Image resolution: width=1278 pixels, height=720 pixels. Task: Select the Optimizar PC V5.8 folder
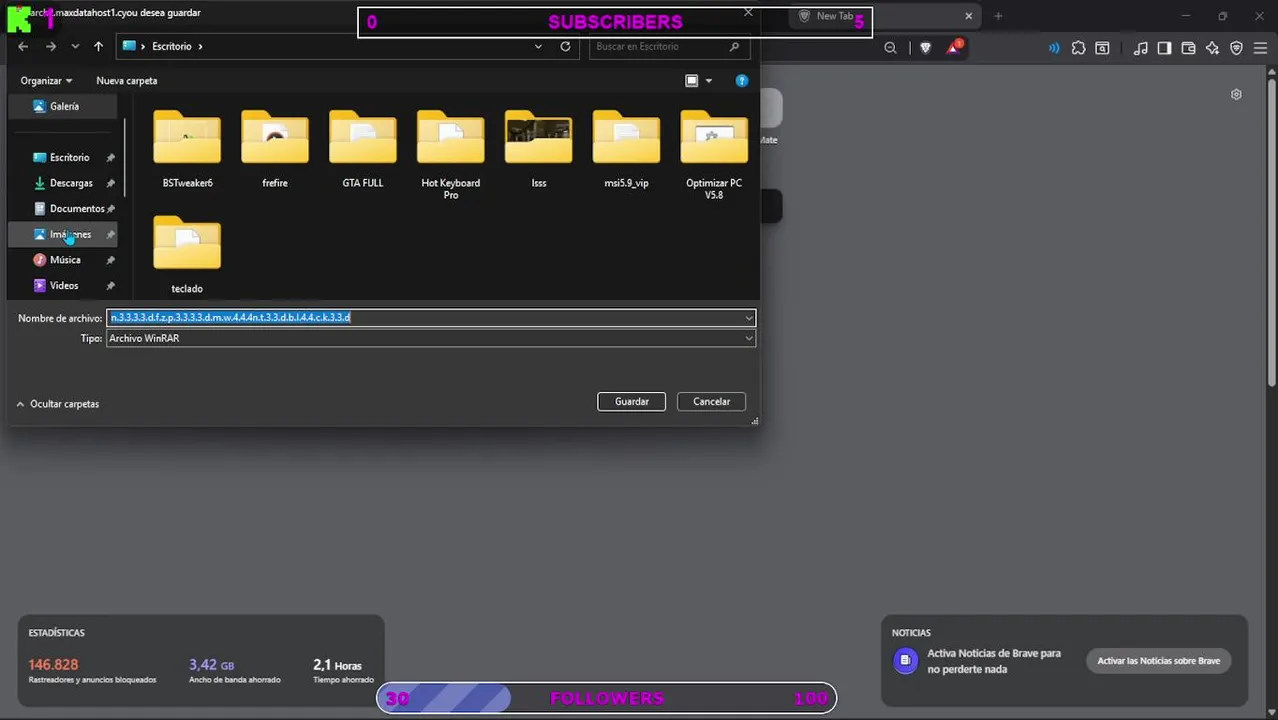point(714,154)
